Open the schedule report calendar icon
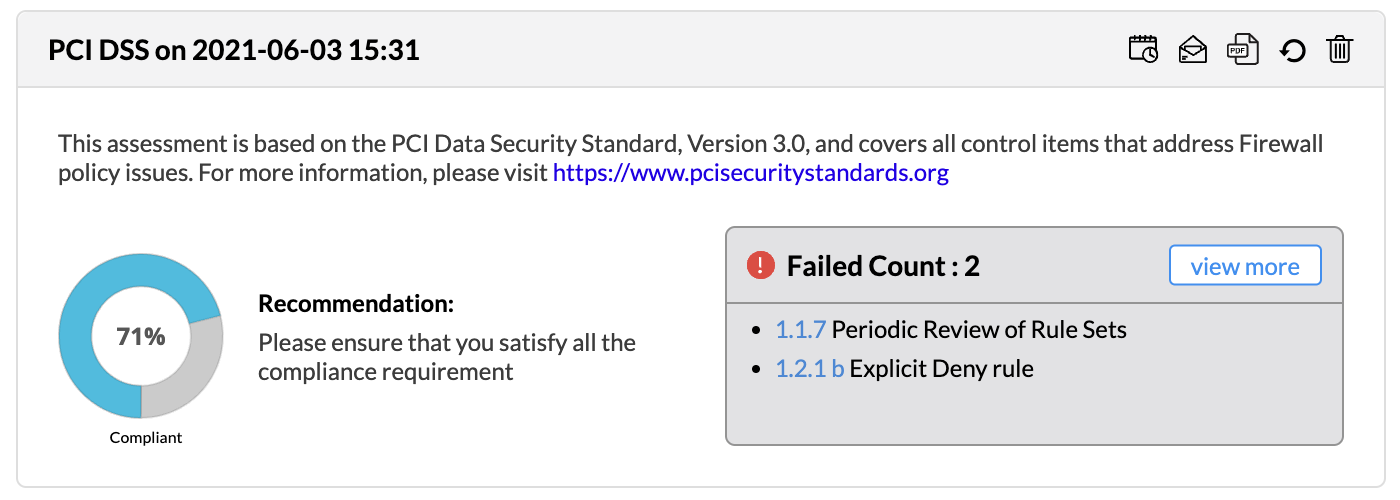Image resolution: width=1400 pixels, height=500 pixels. [x=1143, y=49]
